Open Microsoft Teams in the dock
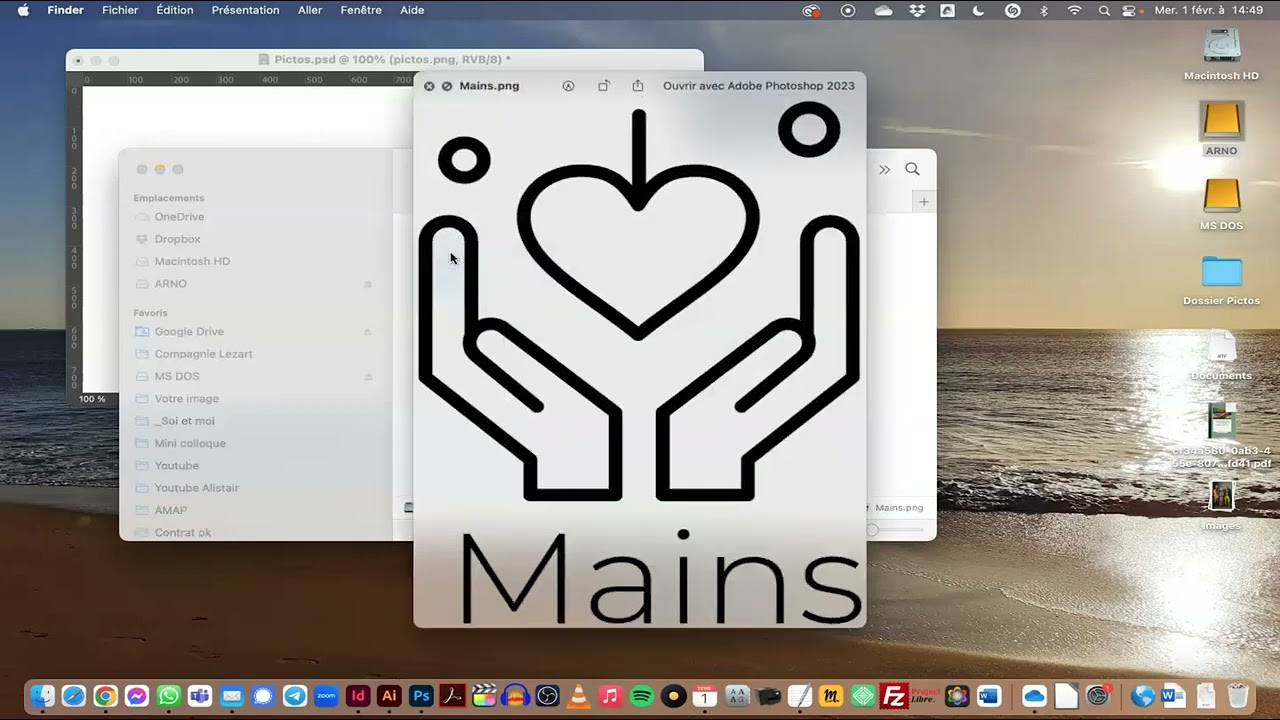 [200, 696]
